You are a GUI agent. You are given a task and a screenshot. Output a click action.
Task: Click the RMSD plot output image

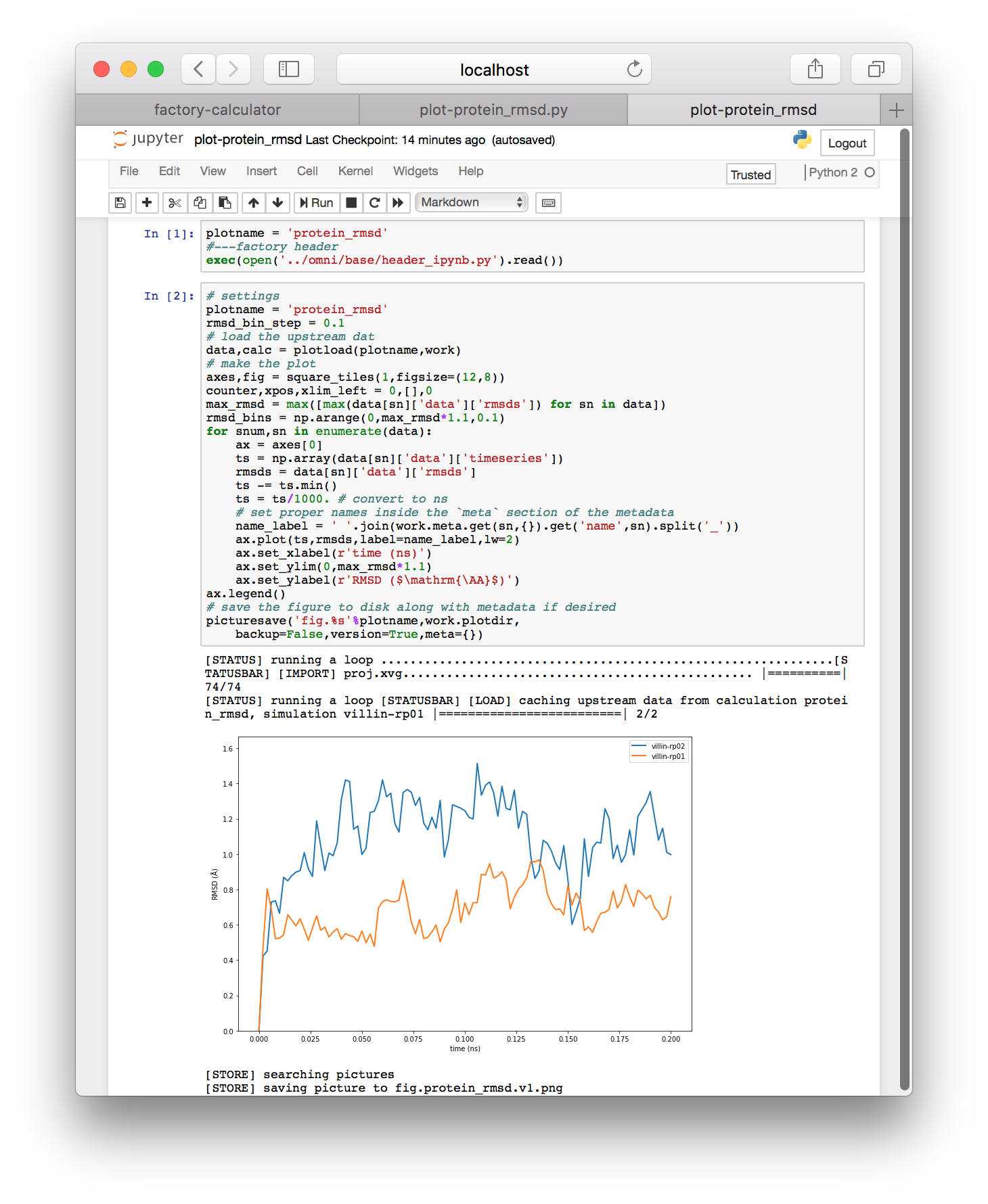pos(450,895)
